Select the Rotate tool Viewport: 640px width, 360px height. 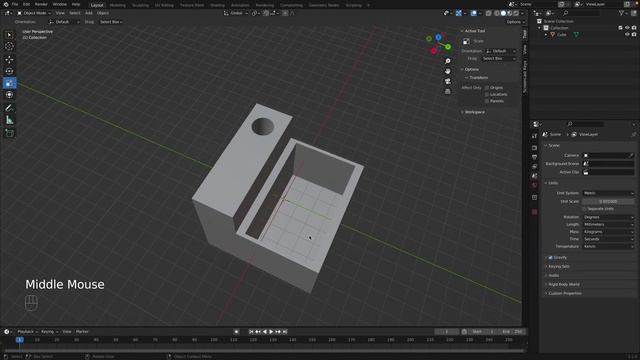pyautogui.click(x=9, y=71)
